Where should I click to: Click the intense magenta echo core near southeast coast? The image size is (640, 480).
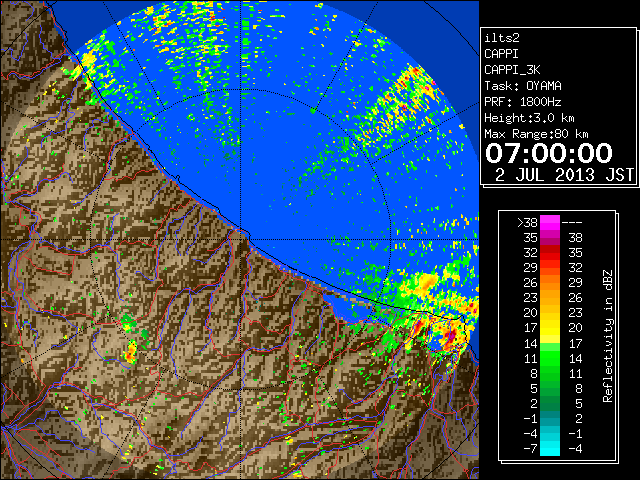[450, 337]
